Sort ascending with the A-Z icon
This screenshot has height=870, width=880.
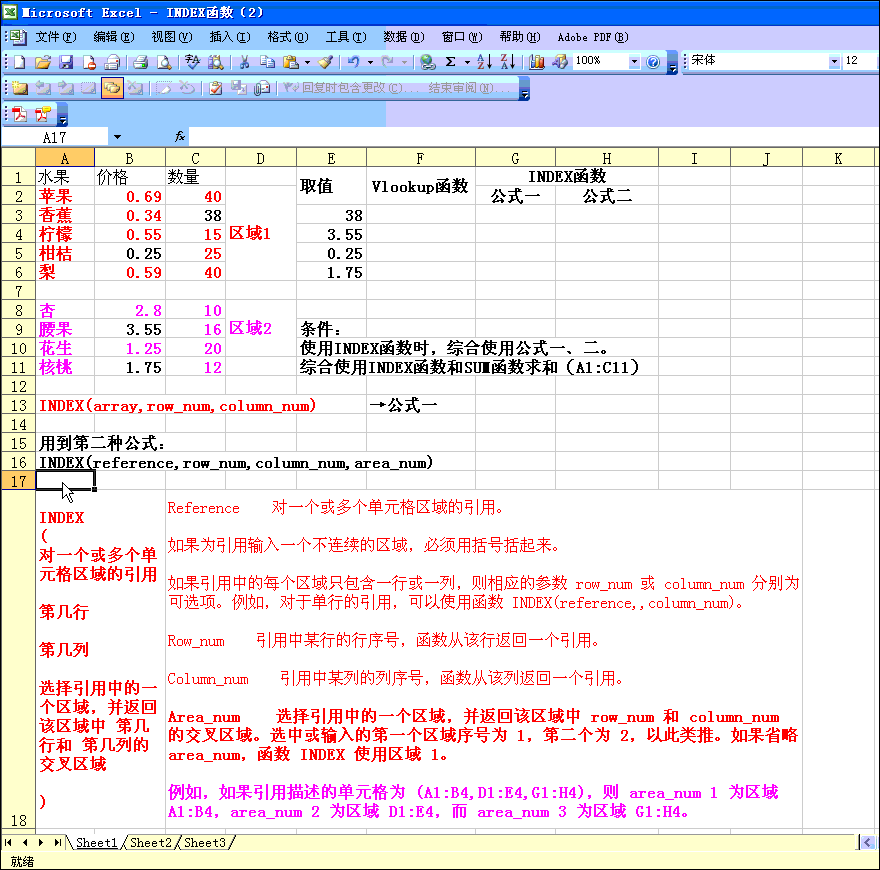pos(484,62)
